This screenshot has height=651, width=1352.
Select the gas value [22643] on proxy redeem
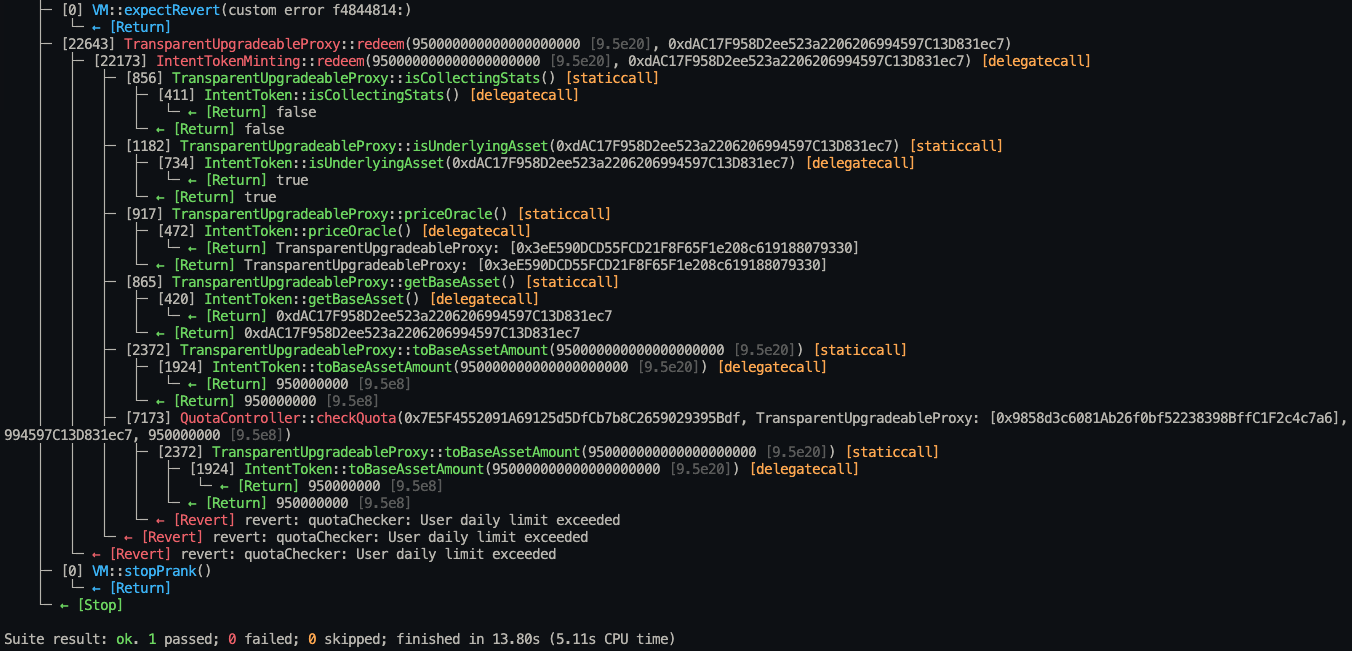click(x=88, y=44)
